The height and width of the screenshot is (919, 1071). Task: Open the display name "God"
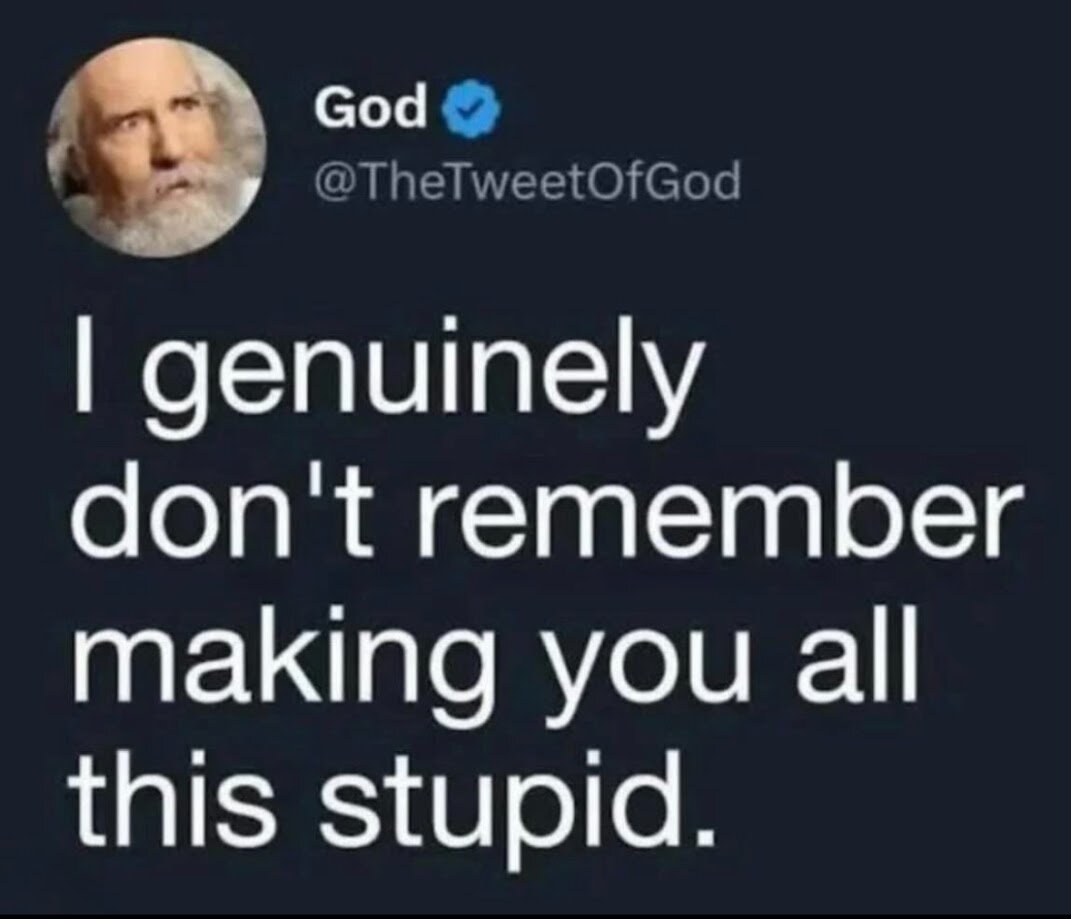point(370,108)
